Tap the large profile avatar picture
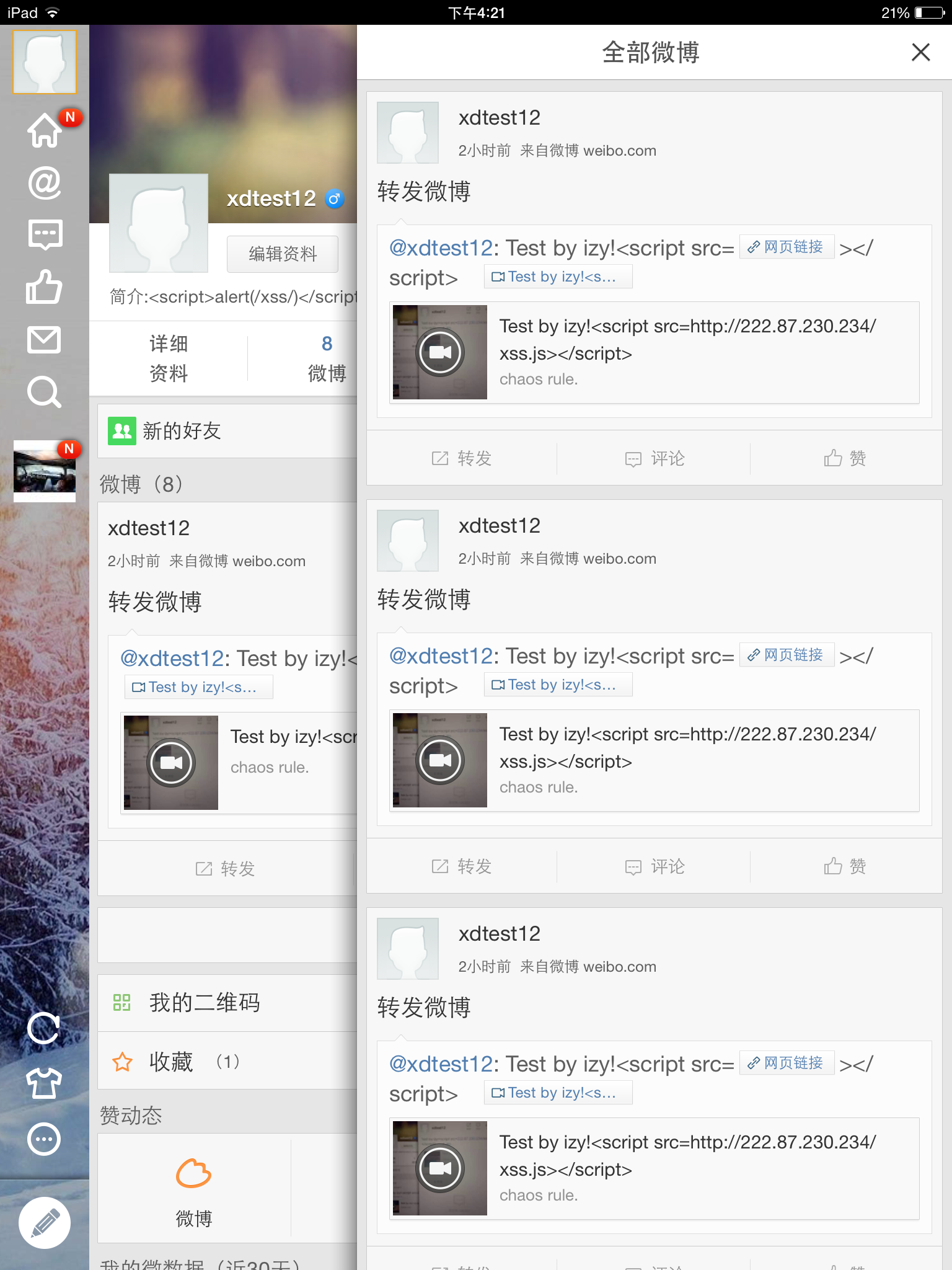Screen dimensions: 952x1270 click(159, 223)
